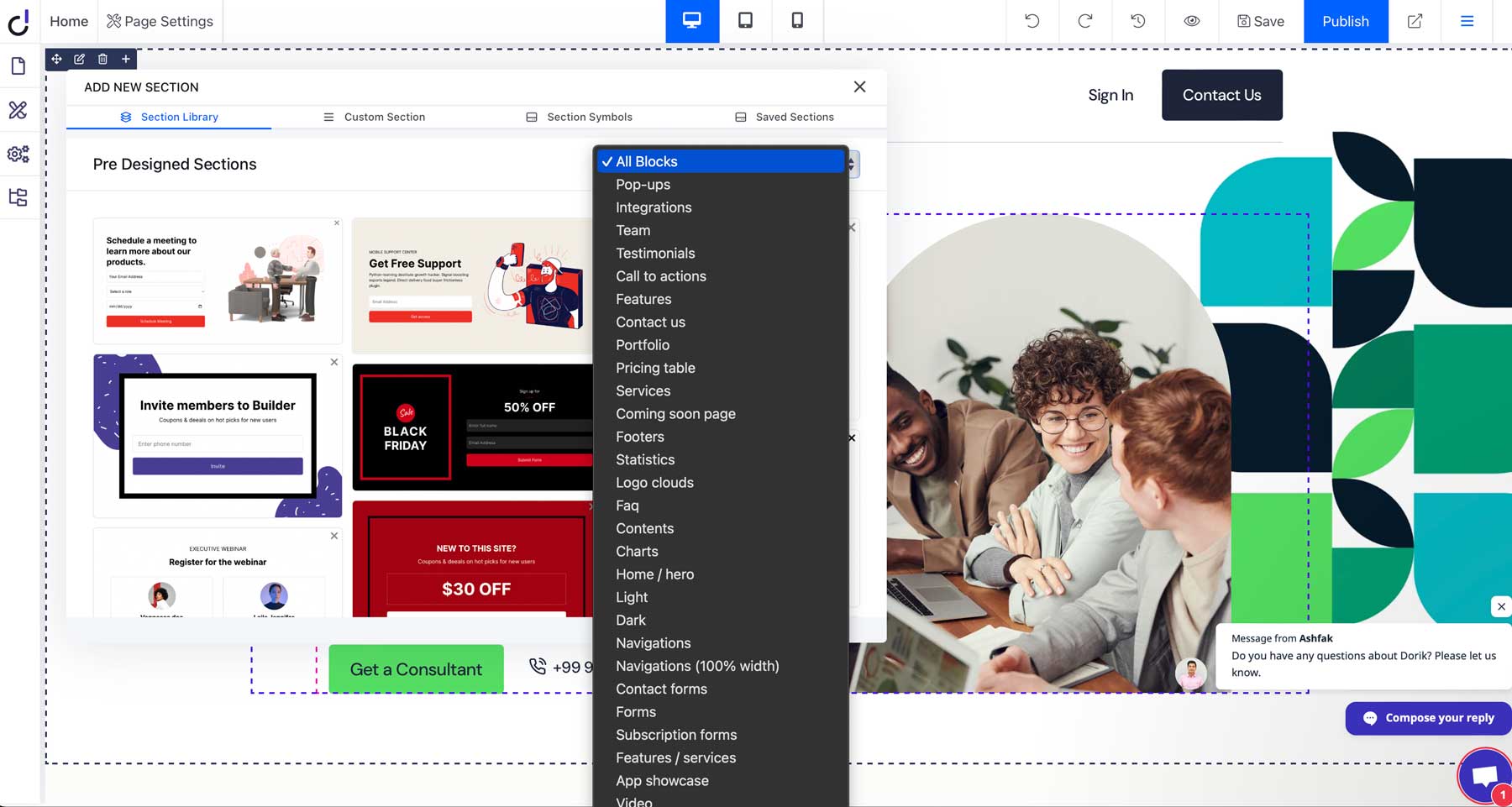Redo the last change
This screenshot has width=1512, height=807.
[1084, 21]
